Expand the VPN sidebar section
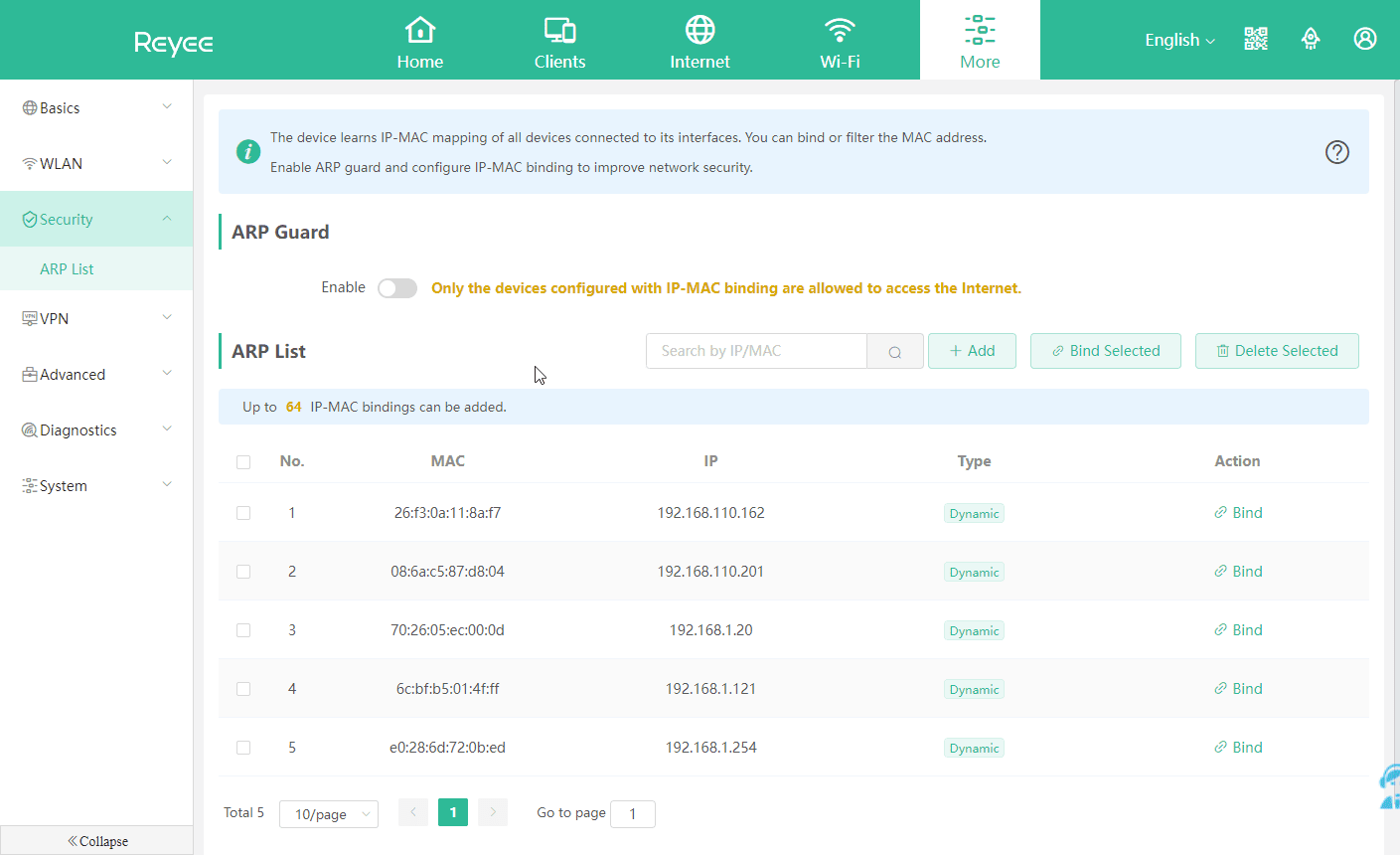 point(96,319)
